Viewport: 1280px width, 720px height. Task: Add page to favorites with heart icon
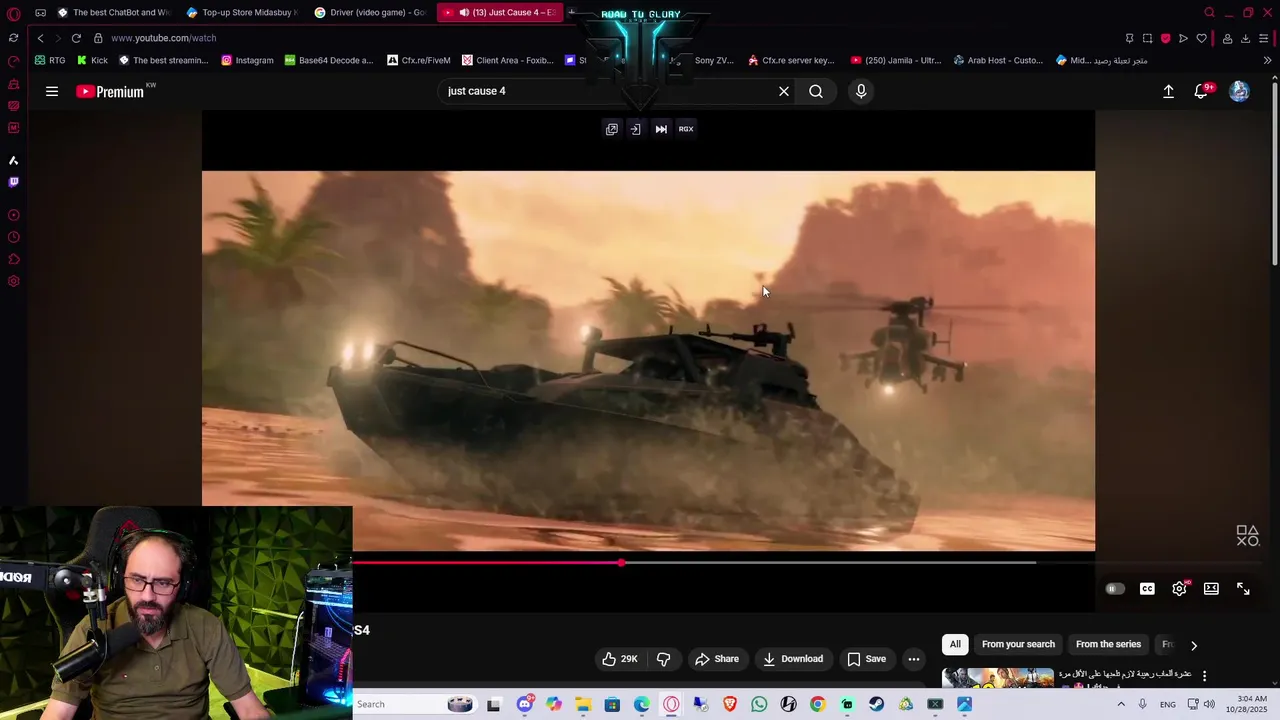click(x=1201, y=38)
